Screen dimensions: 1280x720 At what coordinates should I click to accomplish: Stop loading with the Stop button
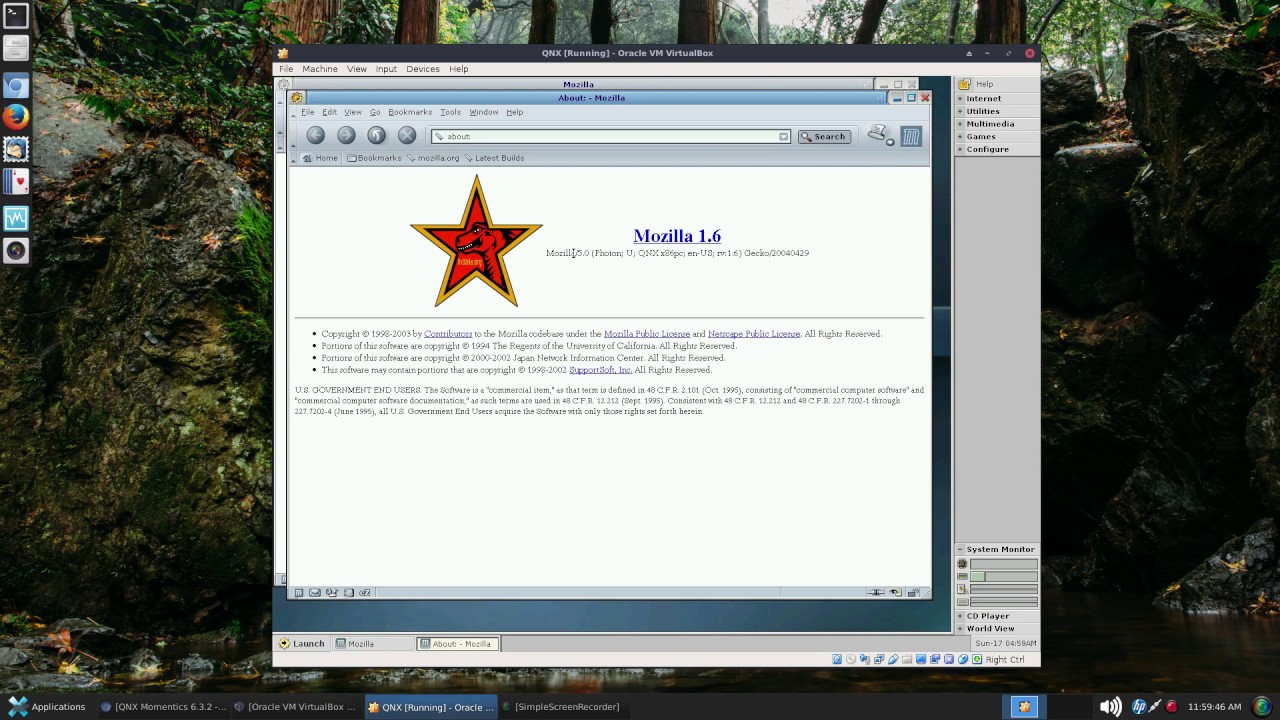[407, 135]
